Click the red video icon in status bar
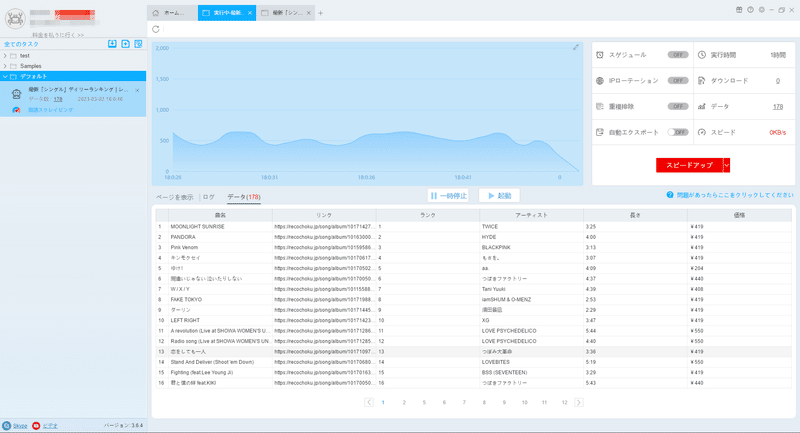This screenshot has height=433, width=800. tap(36, 426)
